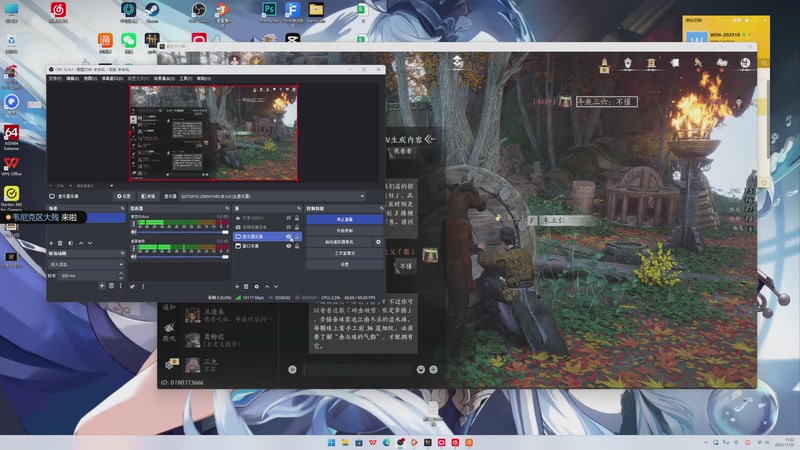Move scene up in the Scenes panel
The height and width of the screenshot is (450, 800).
coord(81,243)
